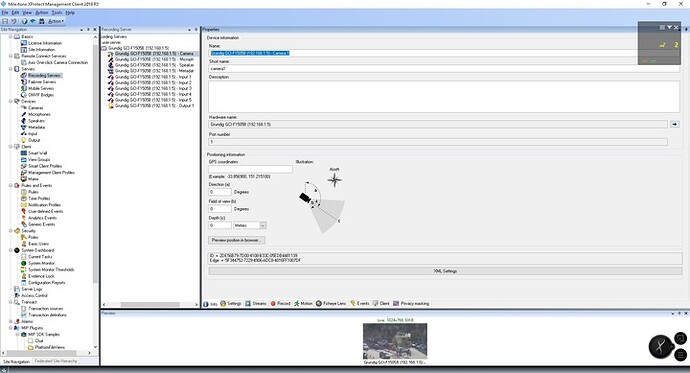Switch to the Motion tab
The width and height of the screenshot is (690, 373).
coord(303,304)
